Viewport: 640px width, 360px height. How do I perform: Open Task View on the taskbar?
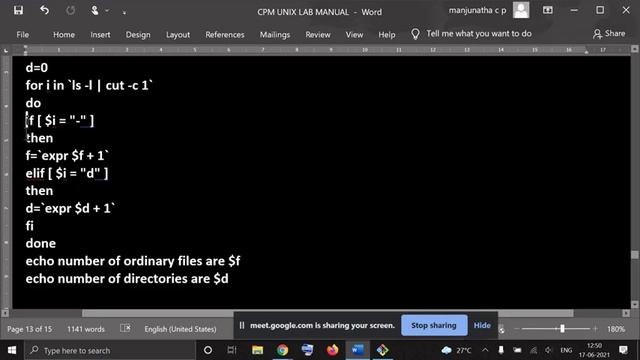click(232, 350)
